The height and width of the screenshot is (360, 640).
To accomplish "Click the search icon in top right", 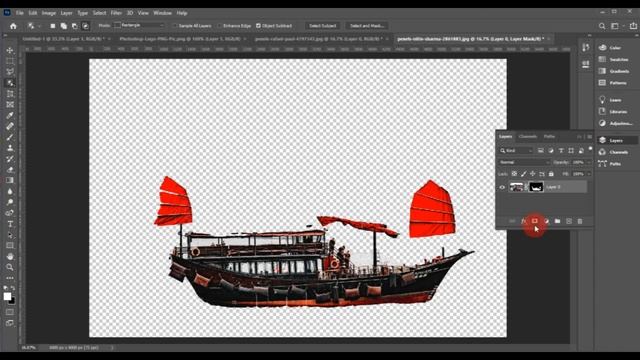I will click(x=602, y=26).
